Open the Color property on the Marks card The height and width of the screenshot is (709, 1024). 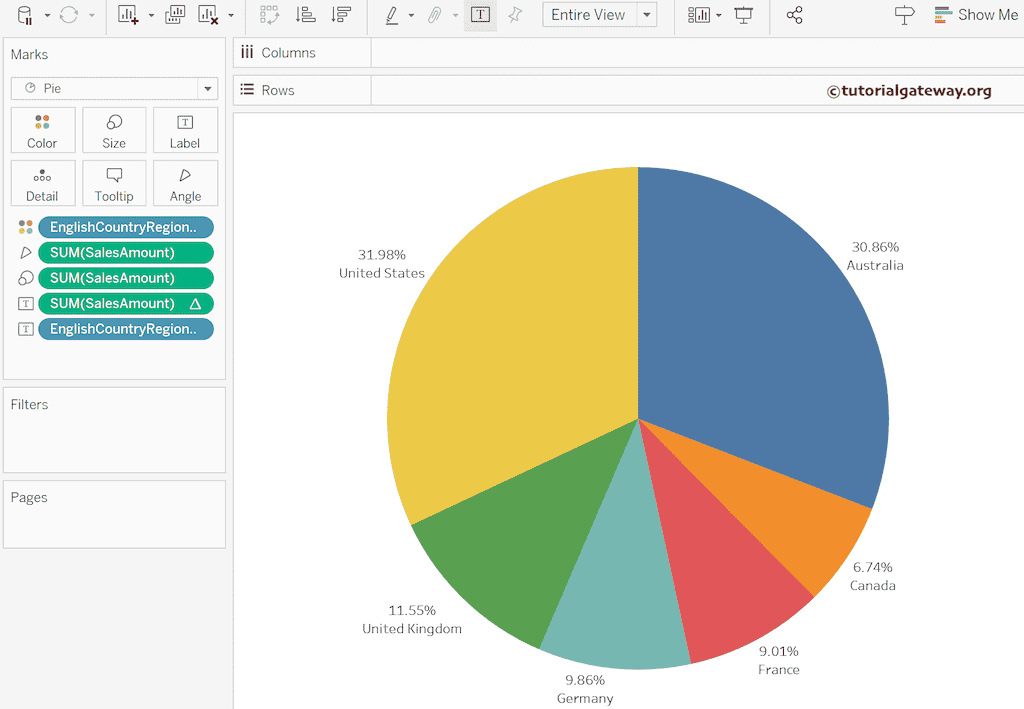(42, 129)
